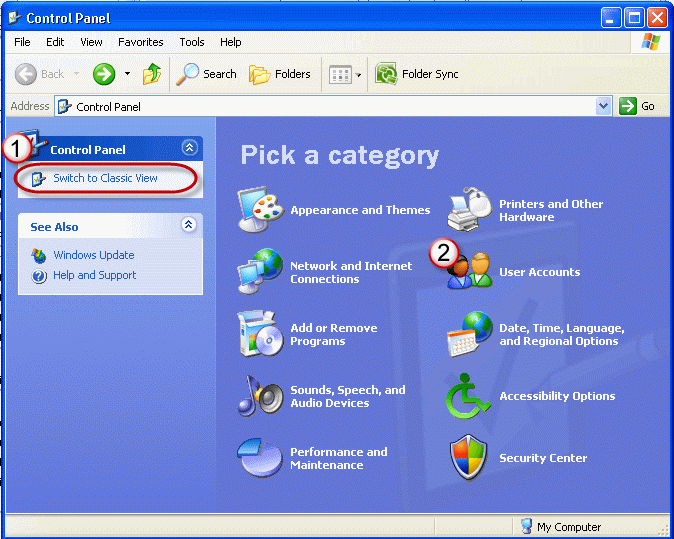Click the green Forward arrow button
Viewport: 674px width, 539px height.
(104, 74)
